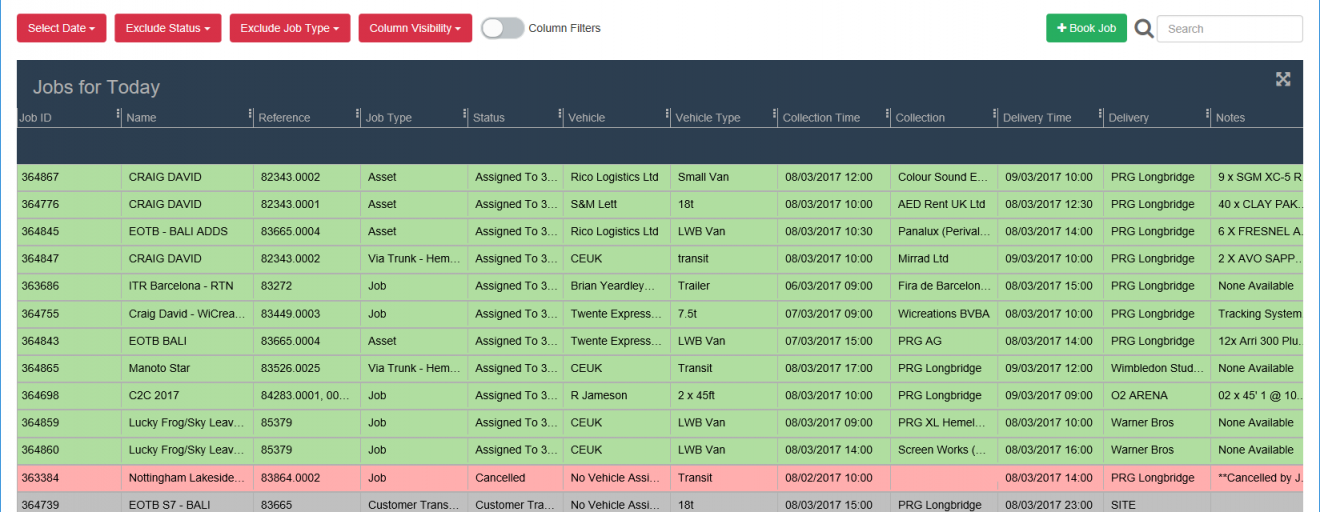
Task: Open the Name column menu icon
Action: 250,117
